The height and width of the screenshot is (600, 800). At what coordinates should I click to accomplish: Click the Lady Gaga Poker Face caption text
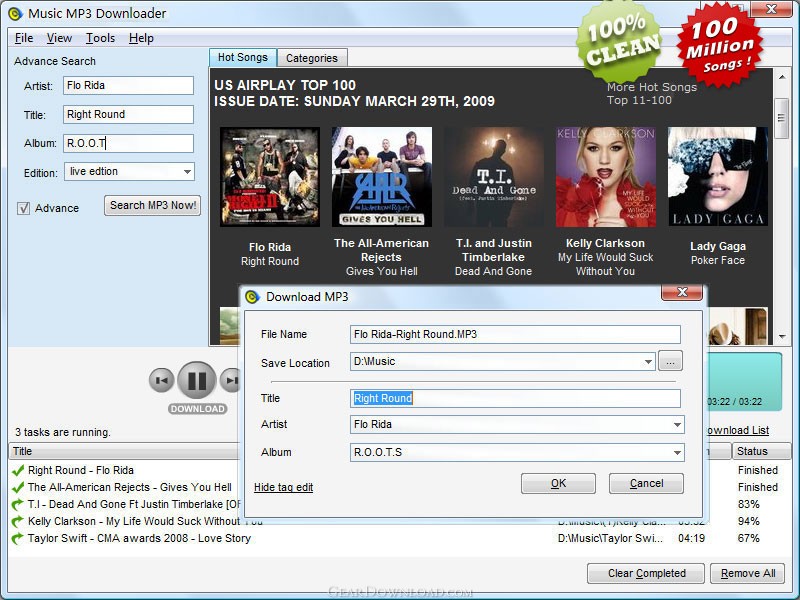click(x=718, y=253)
